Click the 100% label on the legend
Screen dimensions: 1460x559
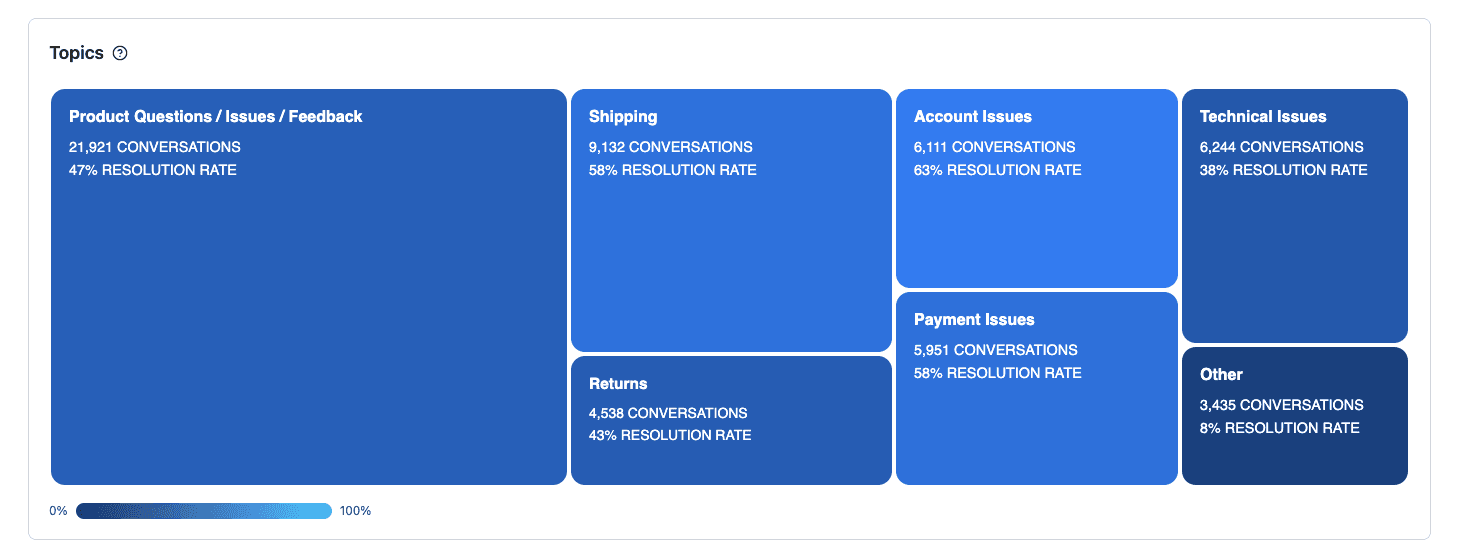(x=355, y=511)
